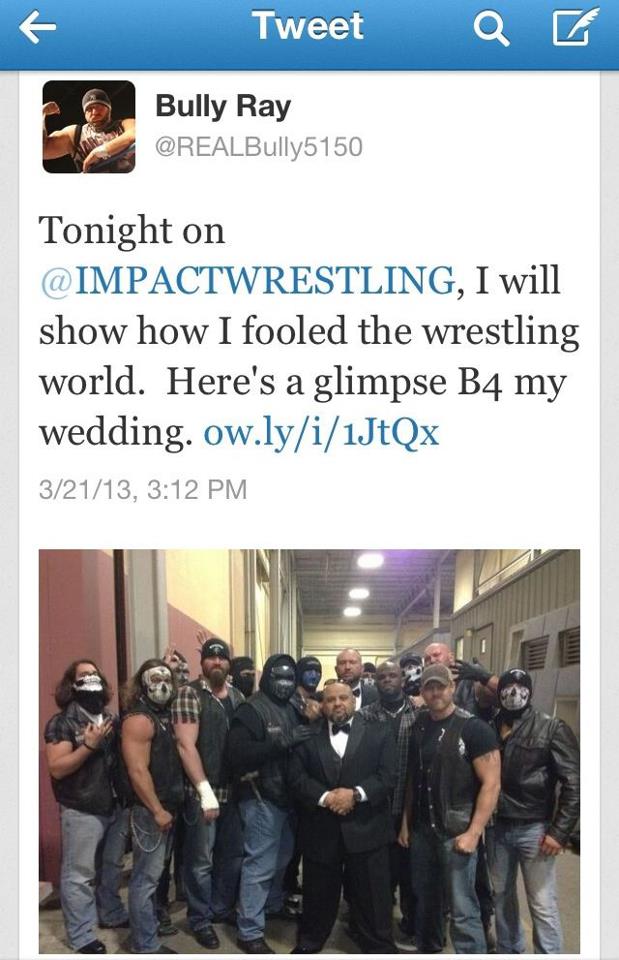Tap the @REALBully5150 handle
The image size is (619, 960).
click(x=259, y=147)
